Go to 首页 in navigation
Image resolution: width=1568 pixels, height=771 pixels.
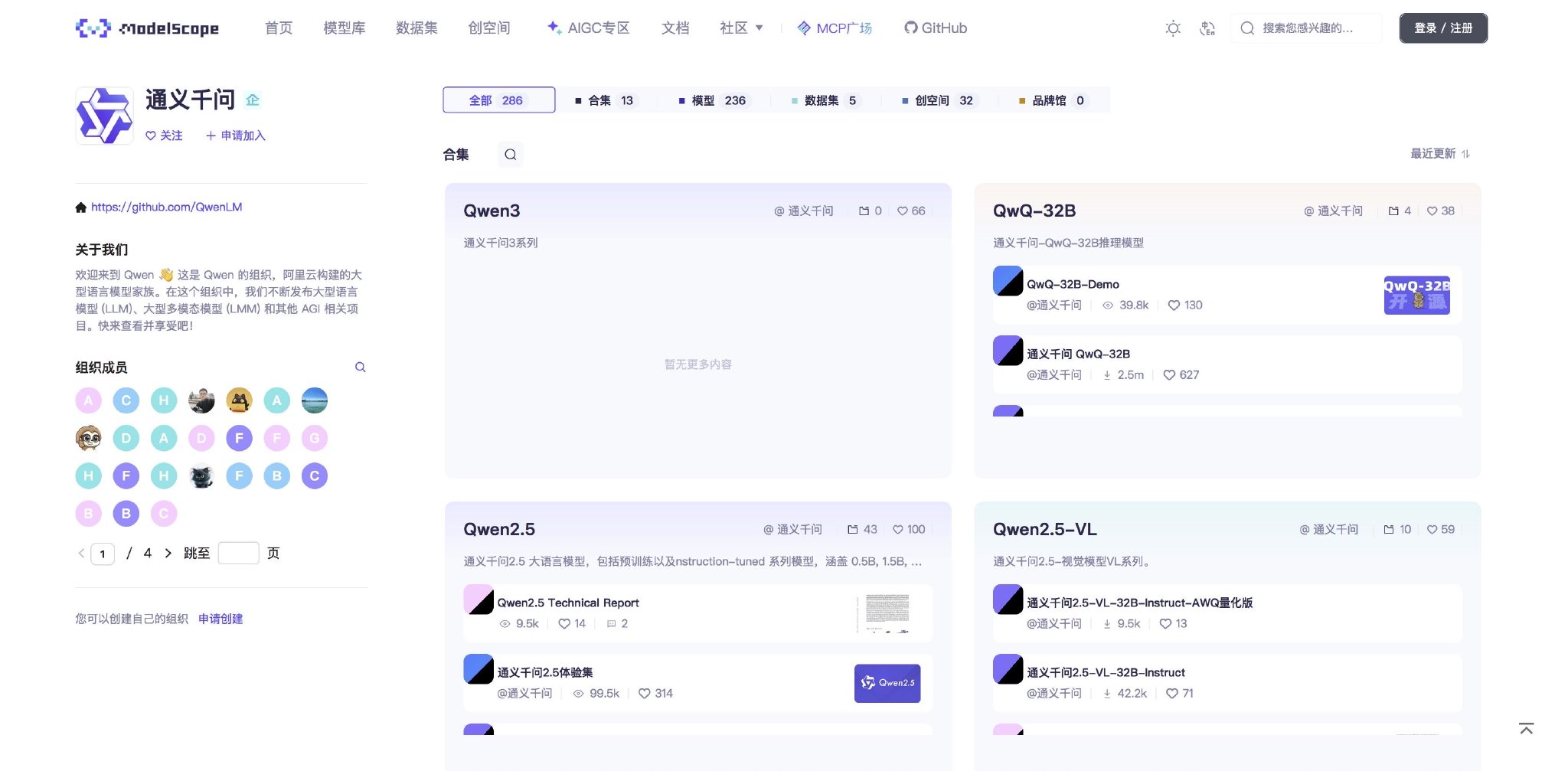pos(279,28)
